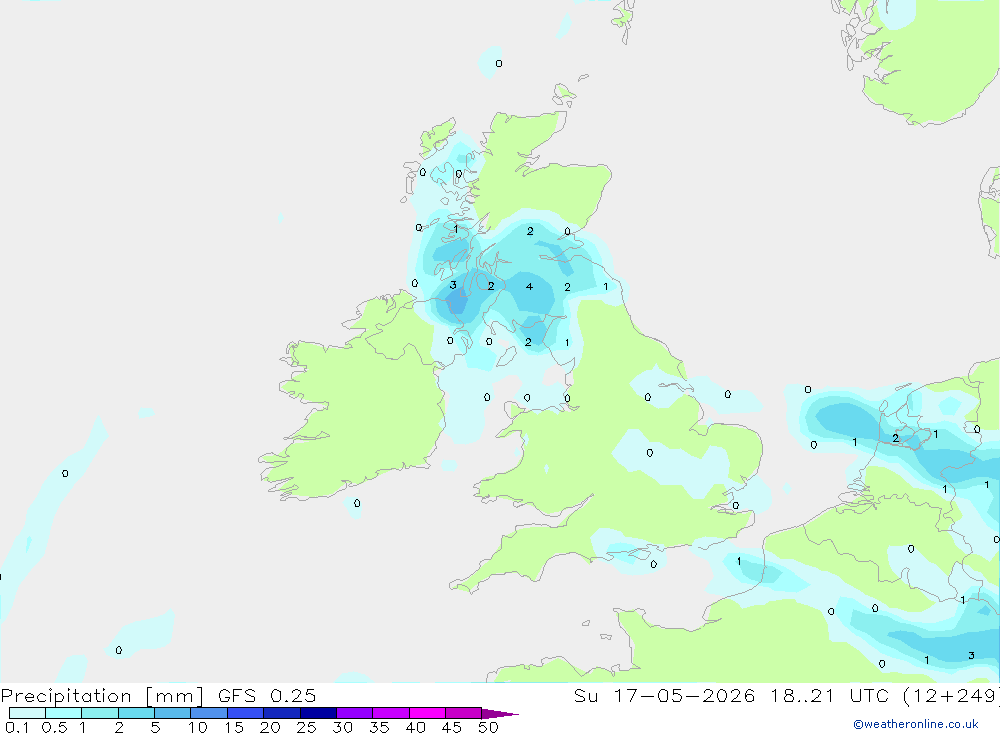Click the '20' legend scale label

(270, 727)
